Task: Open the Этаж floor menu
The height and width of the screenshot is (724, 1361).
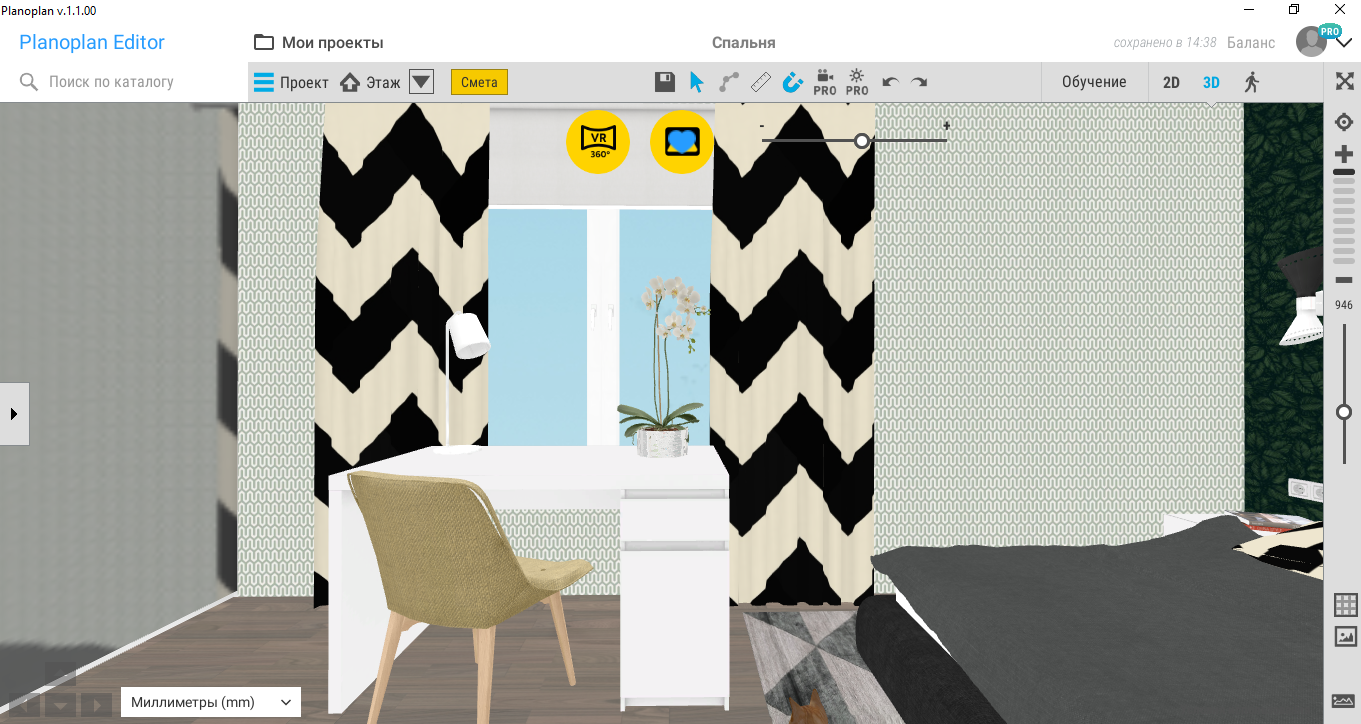Action: click(370, 82)
